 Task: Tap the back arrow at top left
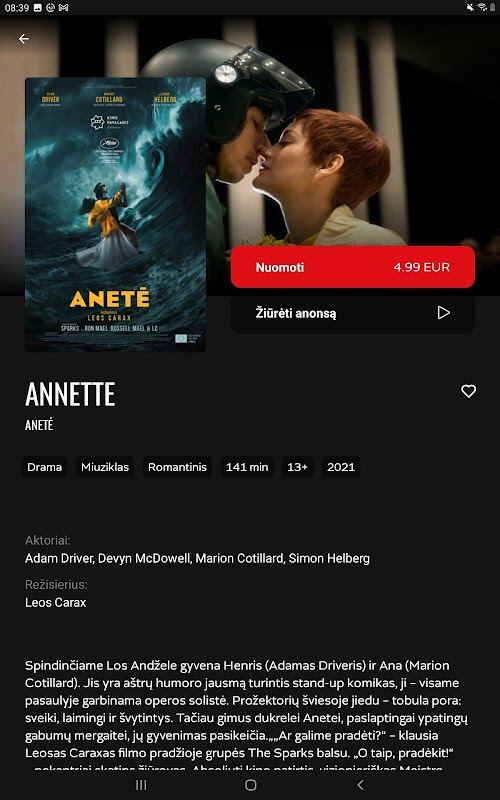[x=23, y=39]
